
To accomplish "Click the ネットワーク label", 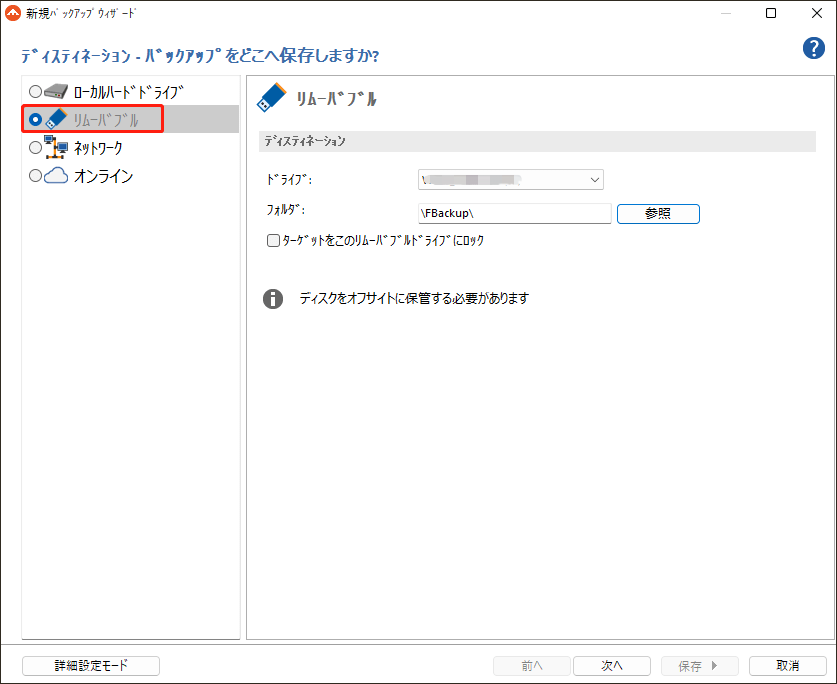I will point(98,148).
